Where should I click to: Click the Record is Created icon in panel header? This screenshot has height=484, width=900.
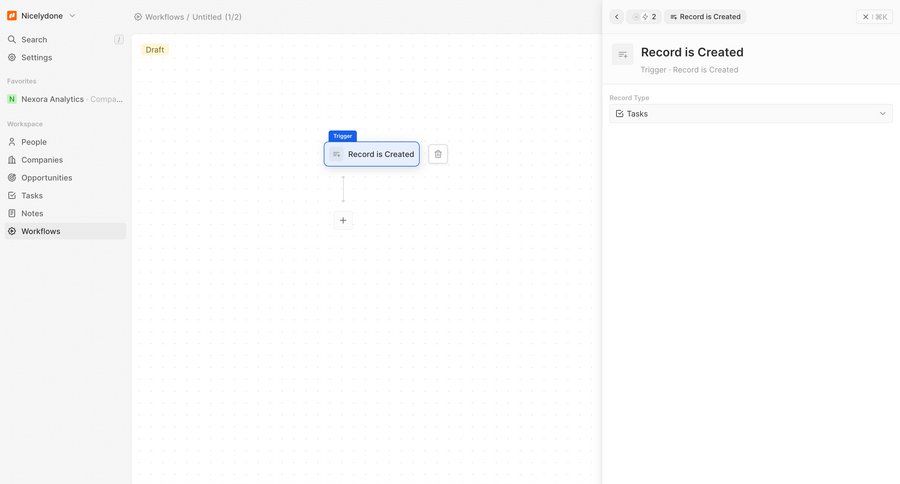click(x=623, y=54)
